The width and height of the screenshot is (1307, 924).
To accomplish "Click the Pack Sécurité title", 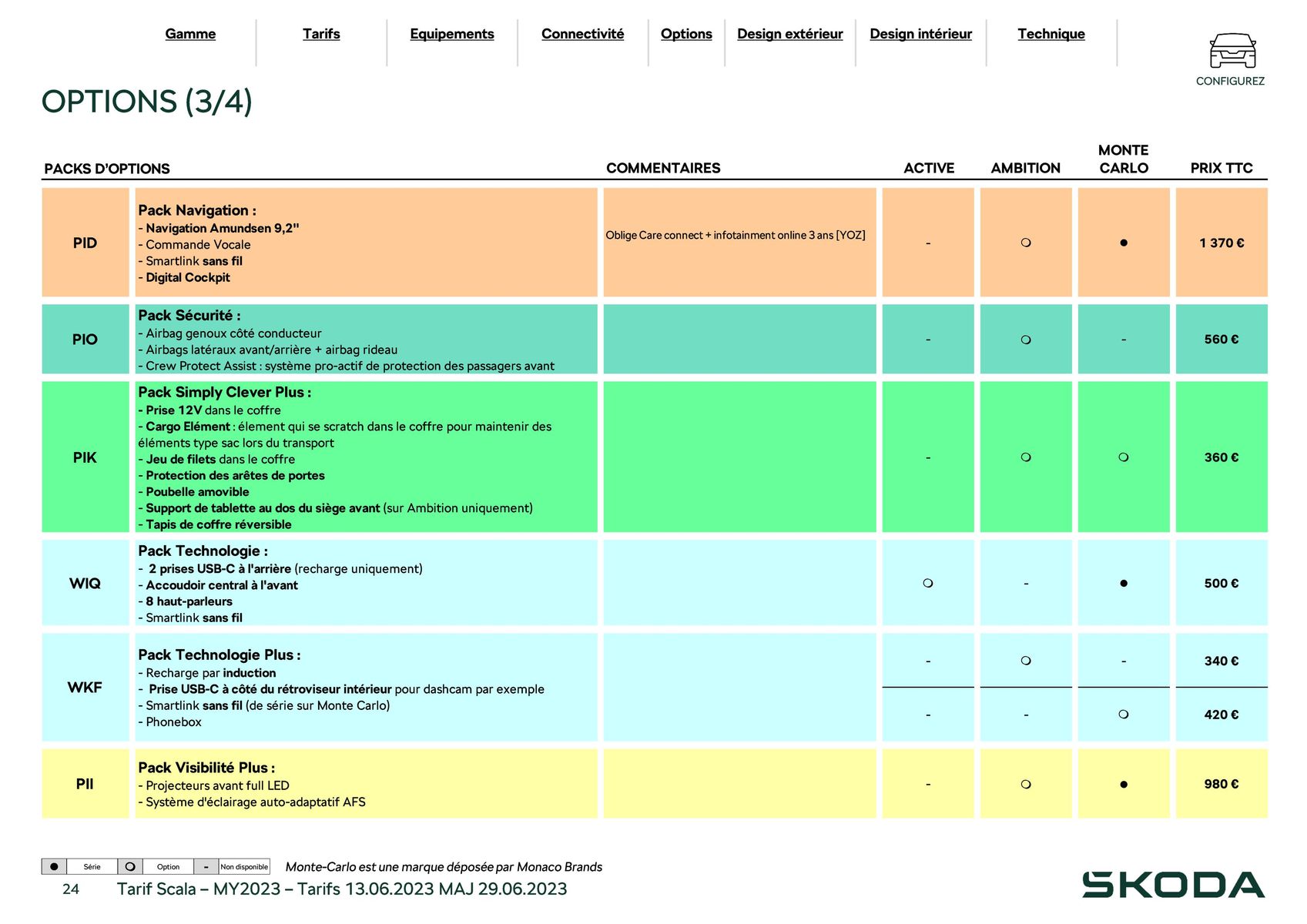I will click(189, 315).
